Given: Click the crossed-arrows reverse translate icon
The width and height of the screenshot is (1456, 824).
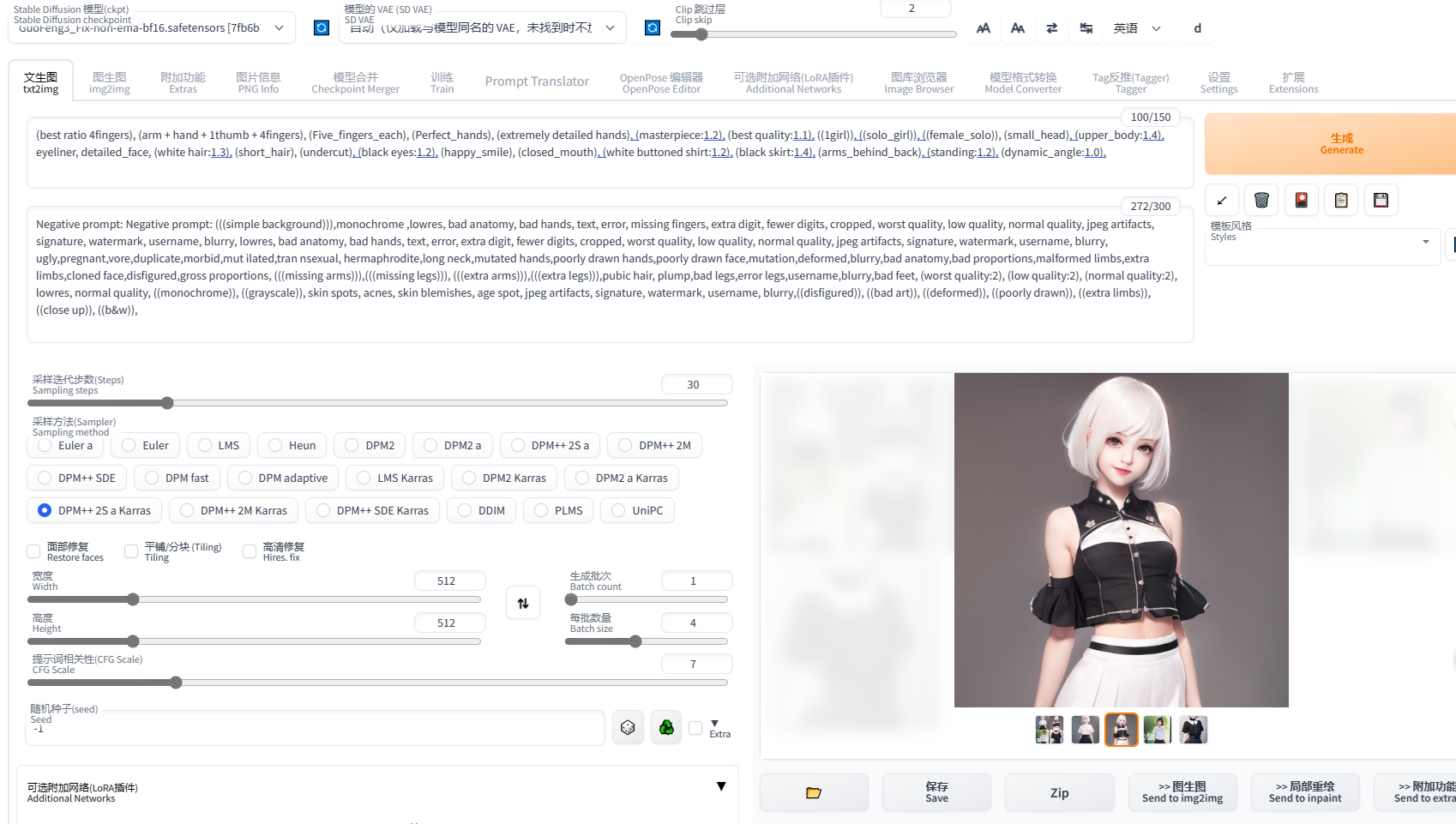Looking at the screenshot, I should coord(1086,28).
